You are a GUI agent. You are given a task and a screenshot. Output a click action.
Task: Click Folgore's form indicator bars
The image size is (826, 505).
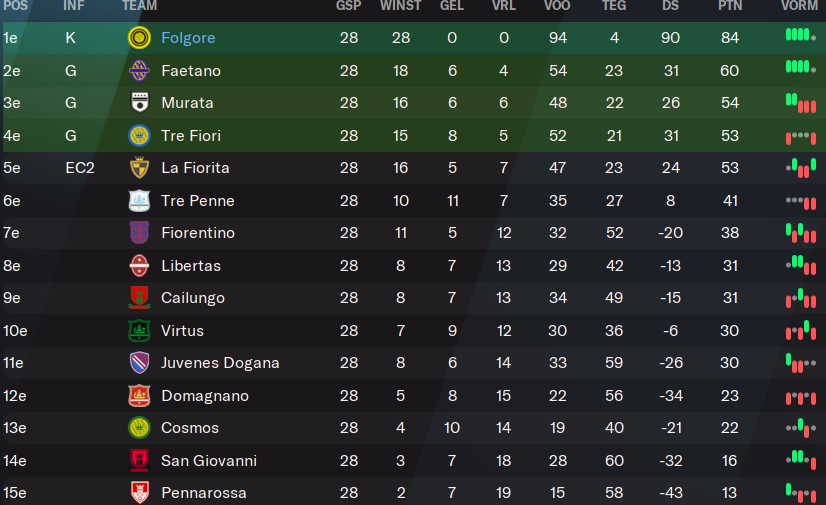pyautogui.click(x=801, y=36)
